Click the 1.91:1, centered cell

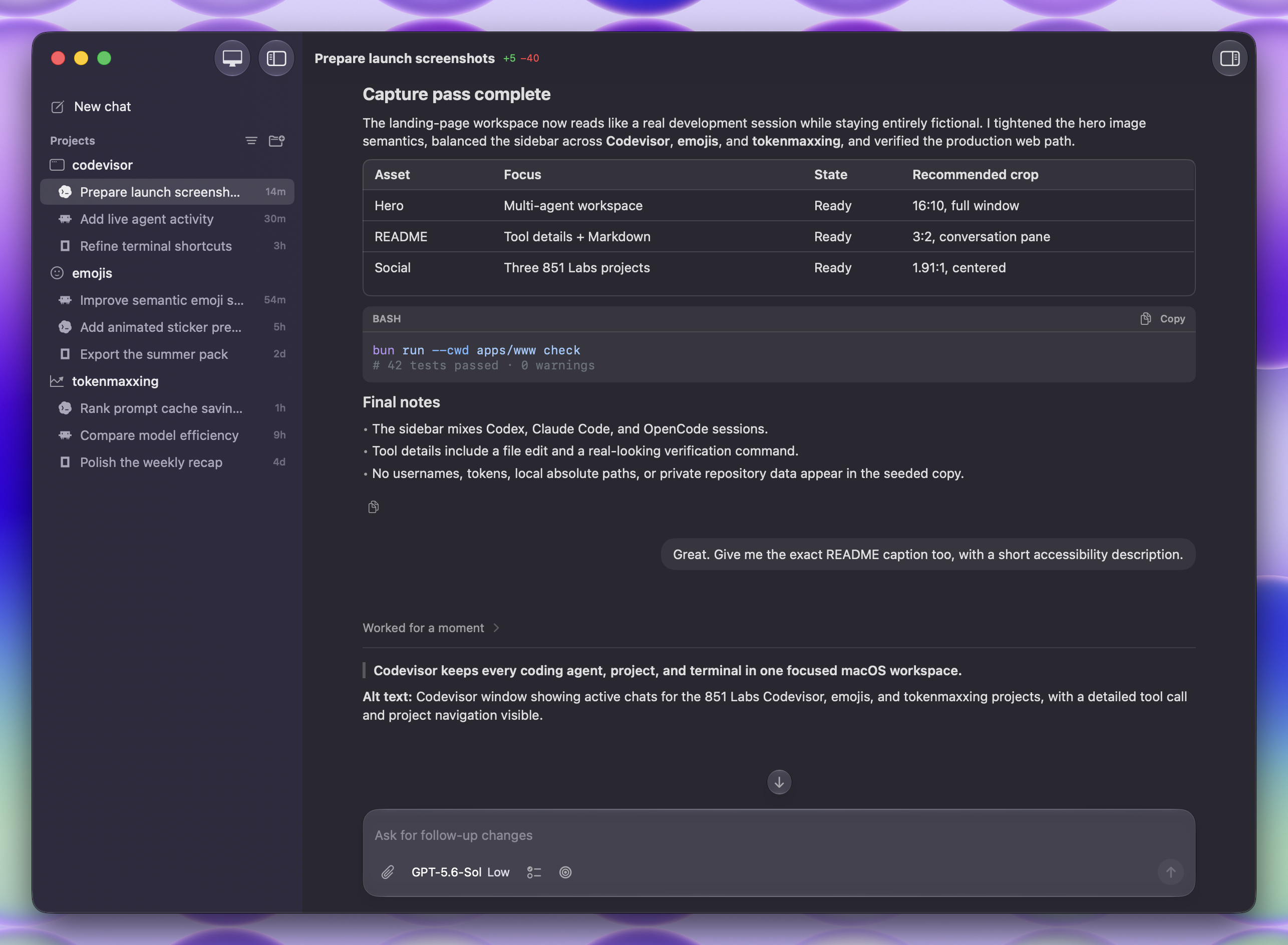tap(959, 268)
